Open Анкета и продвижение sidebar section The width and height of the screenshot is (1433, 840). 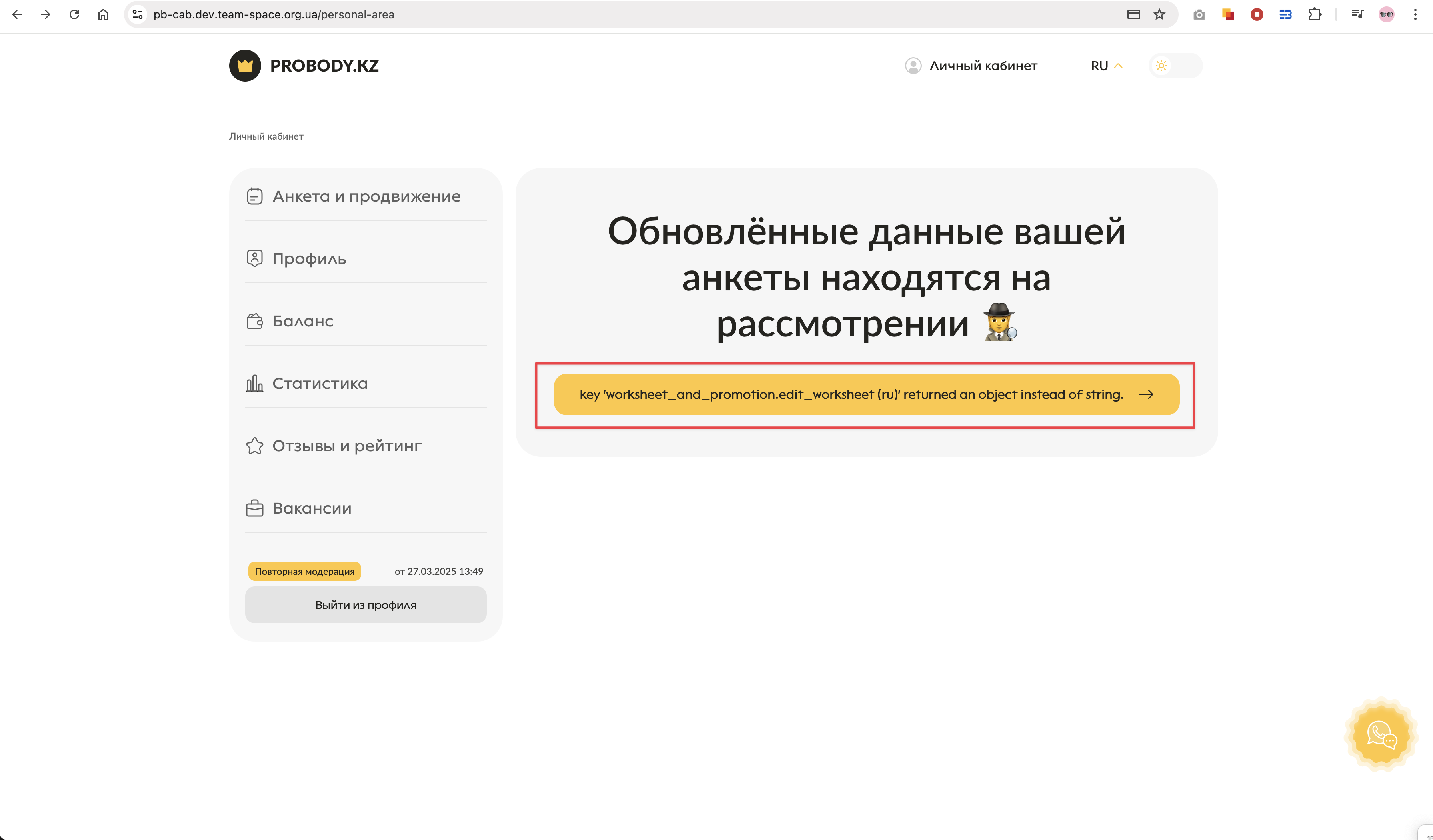point(366,196)
